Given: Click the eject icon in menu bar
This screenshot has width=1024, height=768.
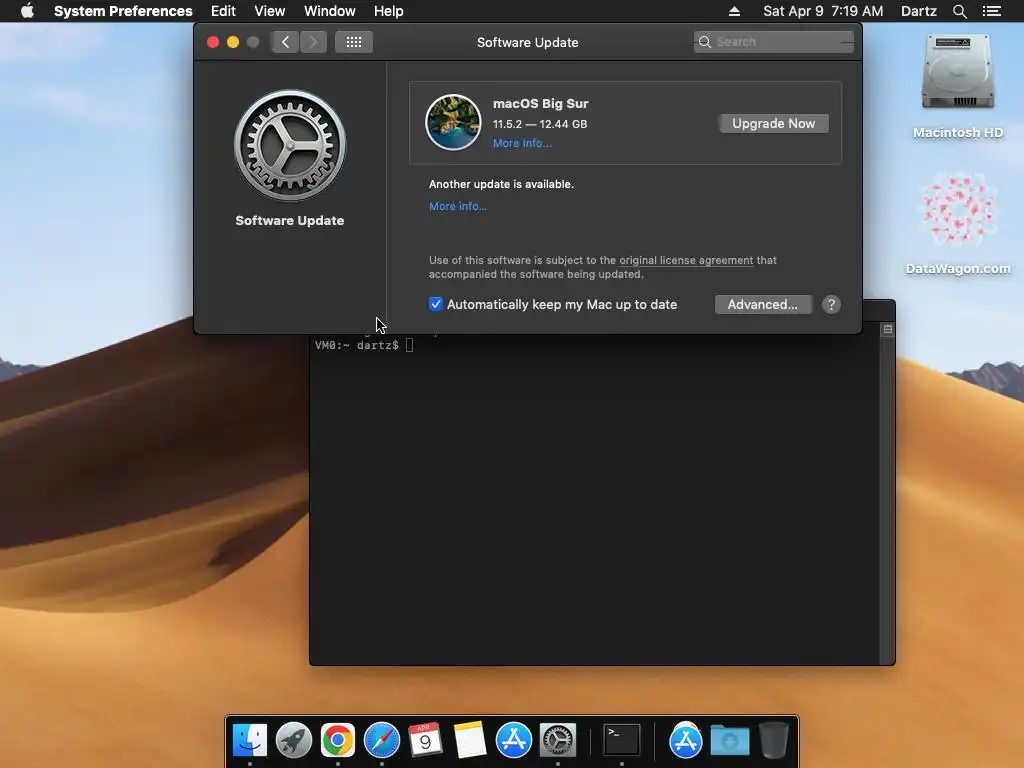Looking at the screenshot, I should click(x=734, y=11).
